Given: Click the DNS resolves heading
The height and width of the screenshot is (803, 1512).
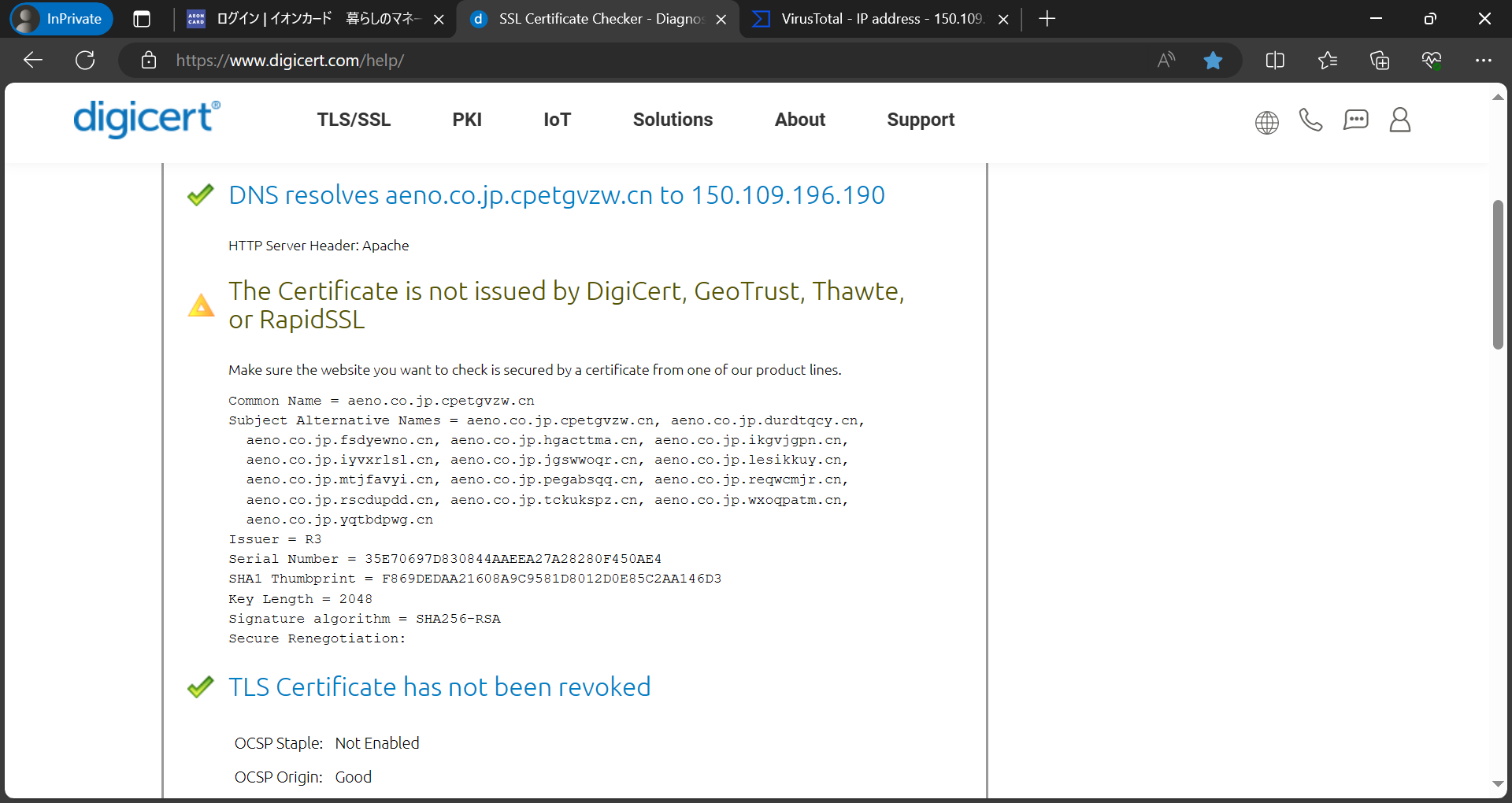Looking at the screenshot, I should tap(557, 195).
